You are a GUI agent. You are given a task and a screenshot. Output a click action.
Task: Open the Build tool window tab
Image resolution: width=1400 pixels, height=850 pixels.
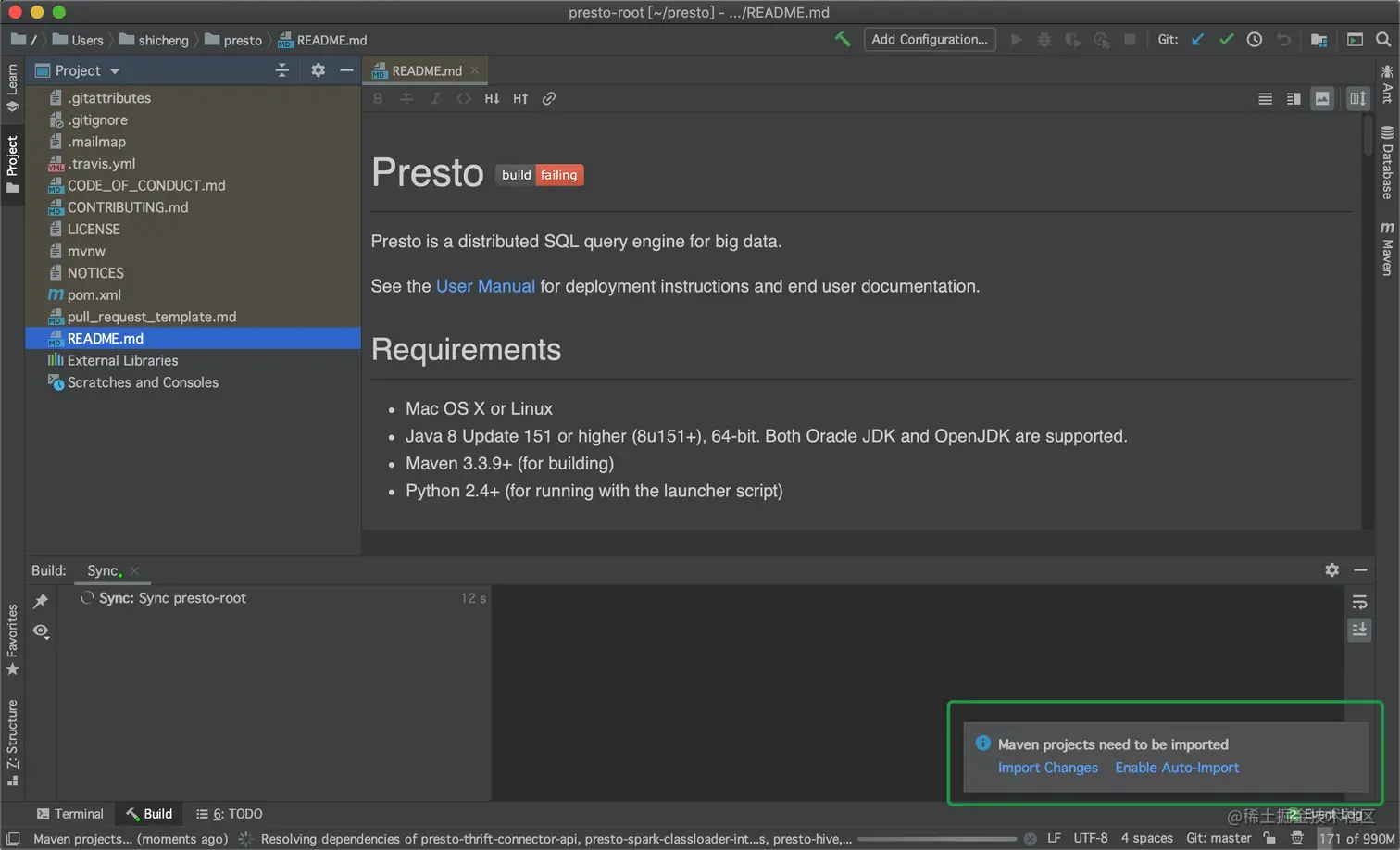[149, 814]
